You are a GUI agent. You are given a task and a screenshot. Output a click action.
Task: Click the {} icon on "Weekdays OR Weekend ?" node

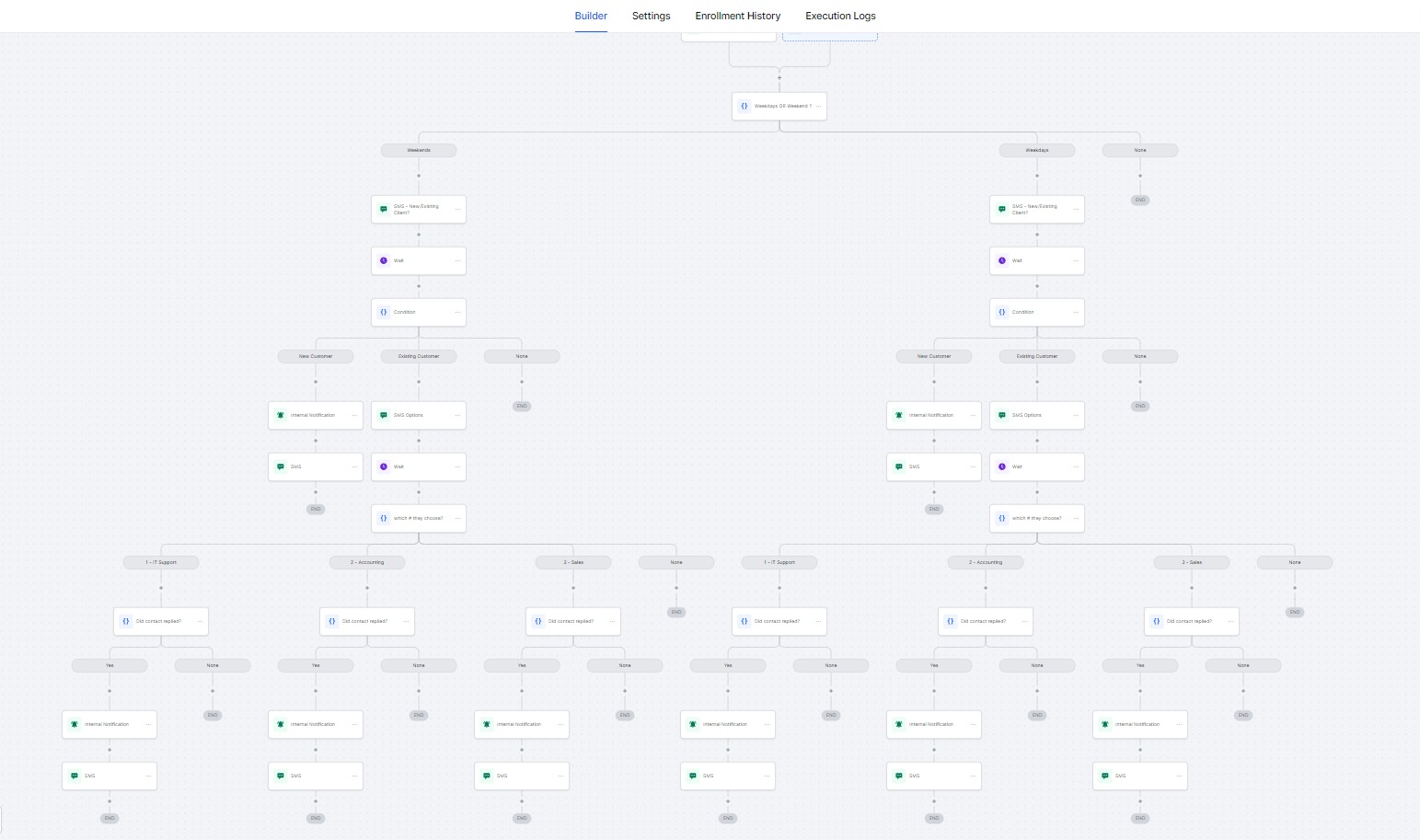click(745, 106)
